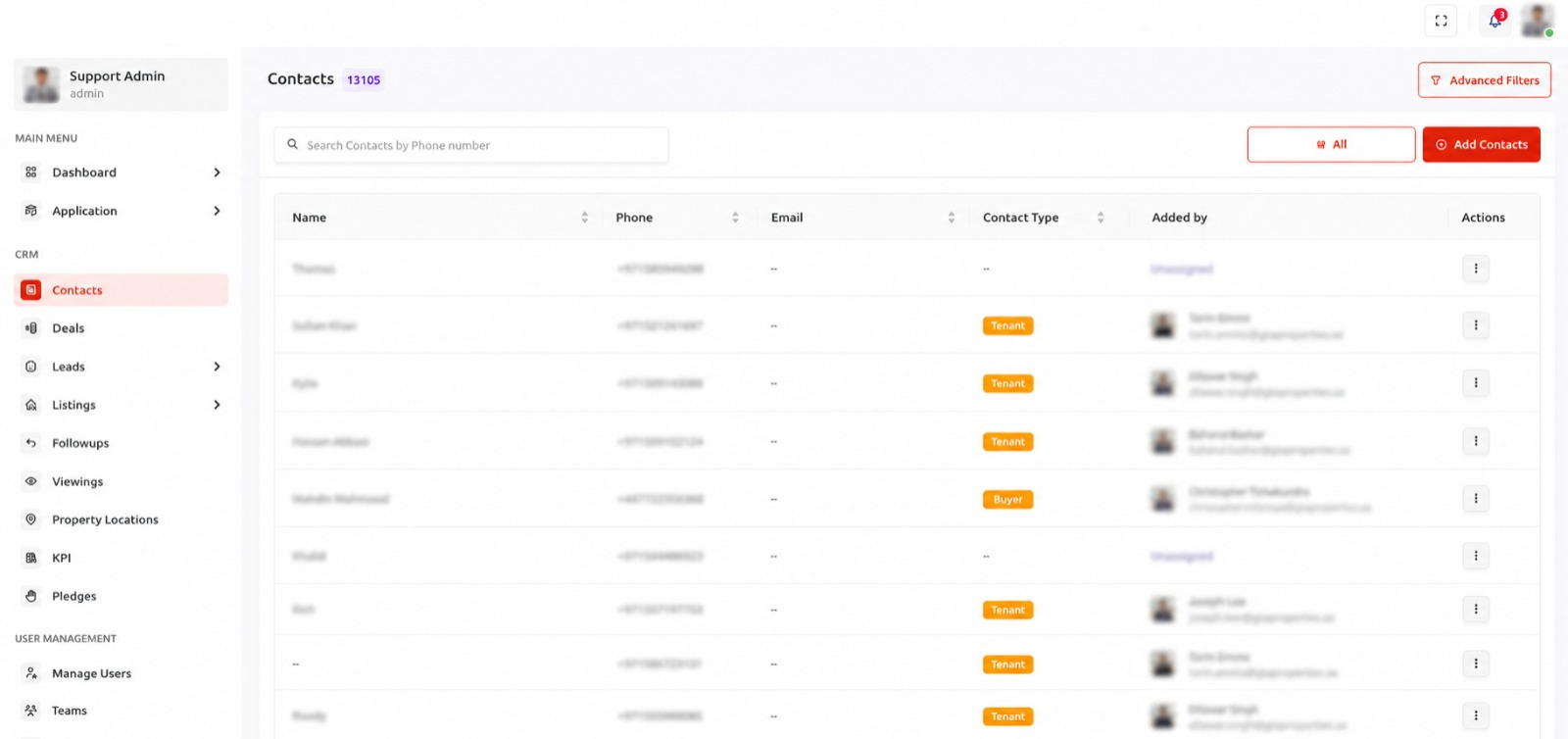Open actions menu for the first contact row
1568x739 pixels.
click(x=1476, y=269)
